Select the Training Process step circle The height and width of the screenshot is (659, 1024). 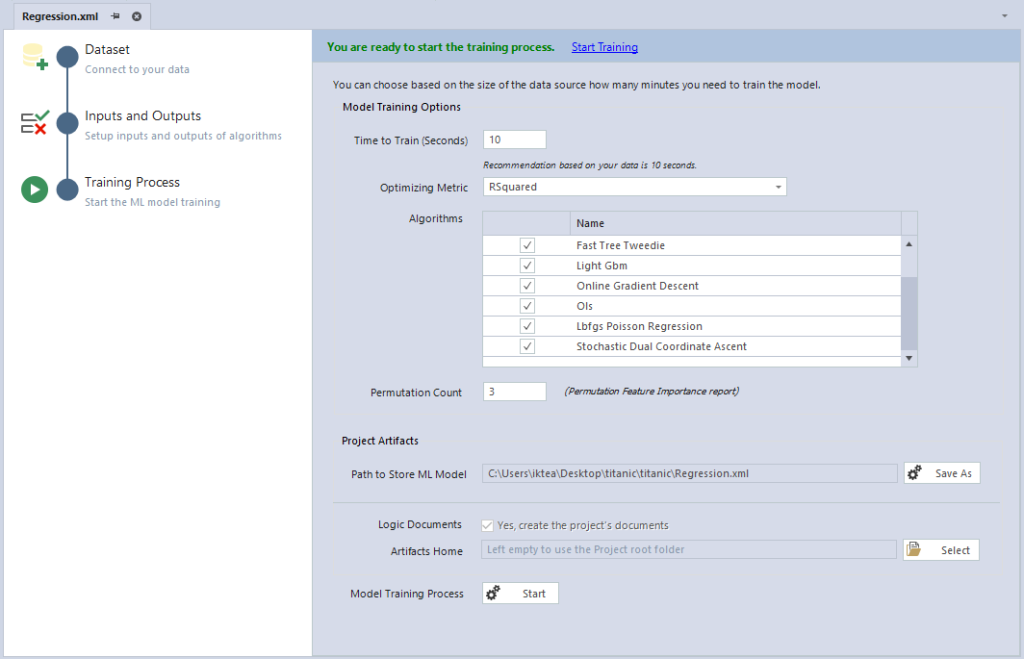click(x=67, y=189)
